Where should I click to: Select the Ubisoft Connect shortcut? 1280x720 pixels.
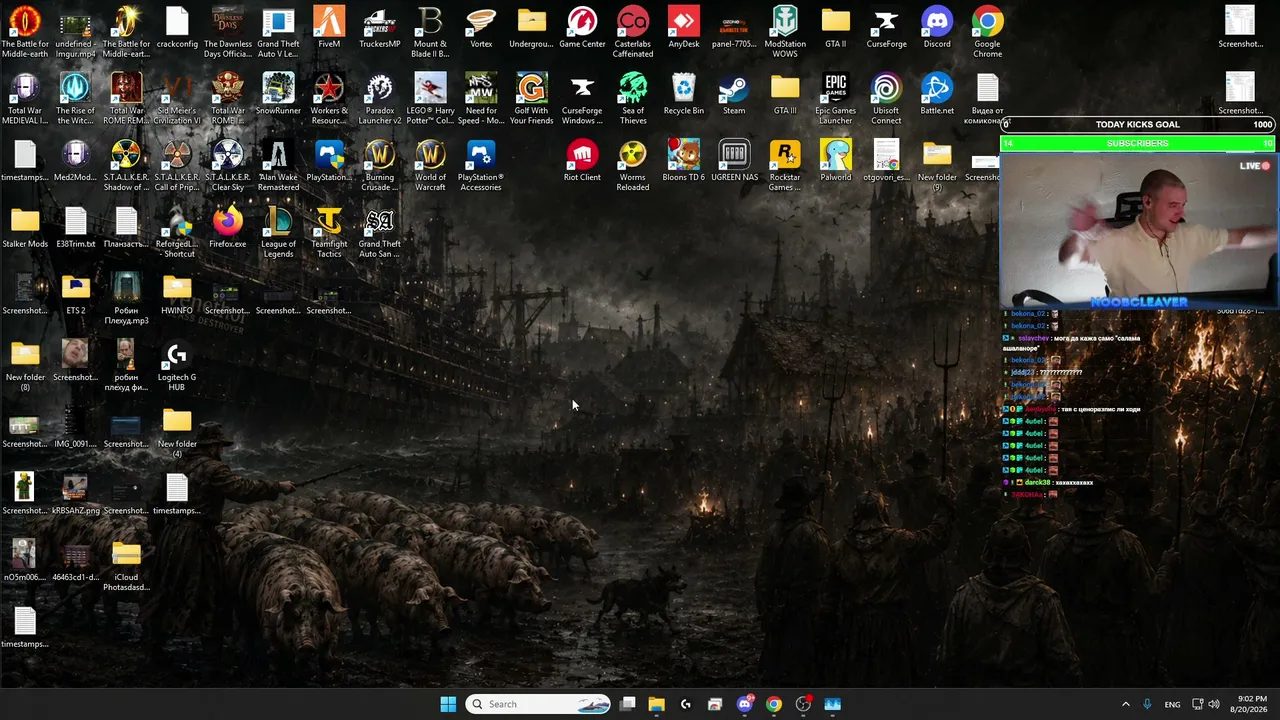click(886, 99)
